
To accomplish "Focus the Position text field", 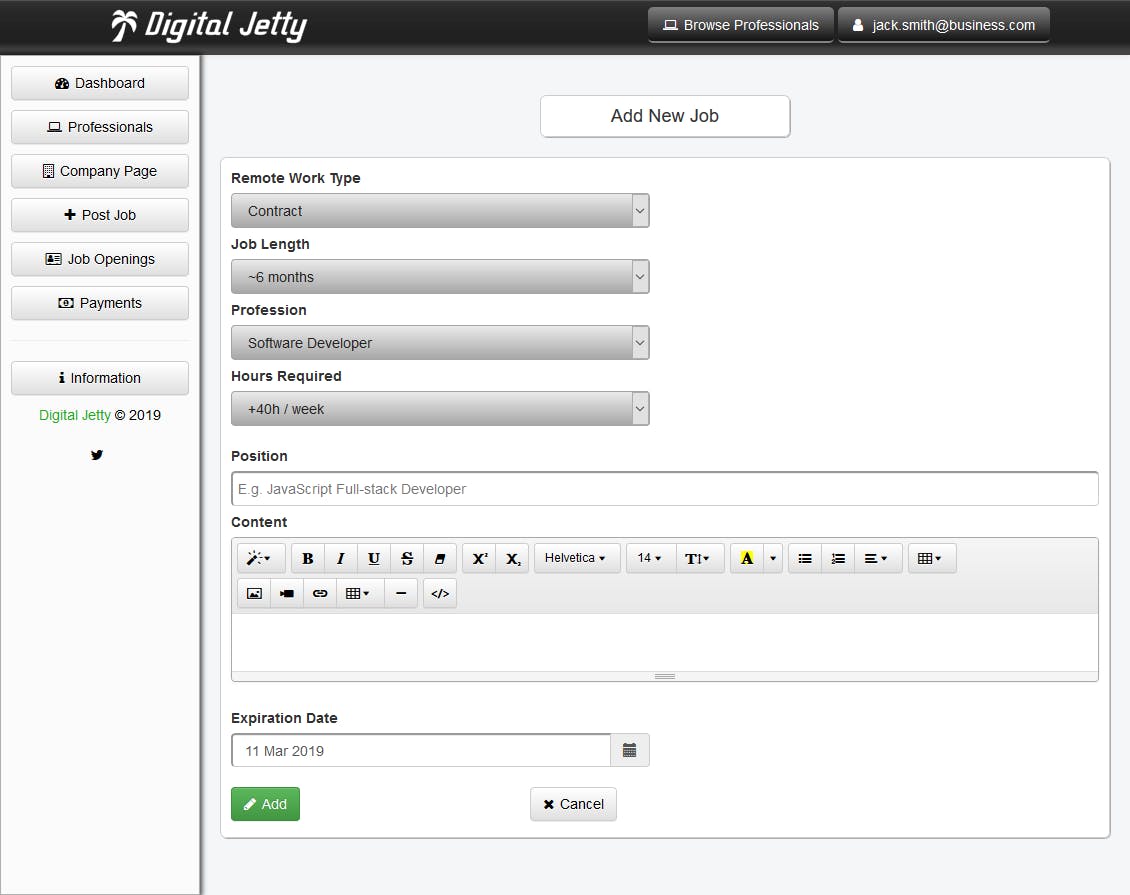I will [x=665, y=489].
